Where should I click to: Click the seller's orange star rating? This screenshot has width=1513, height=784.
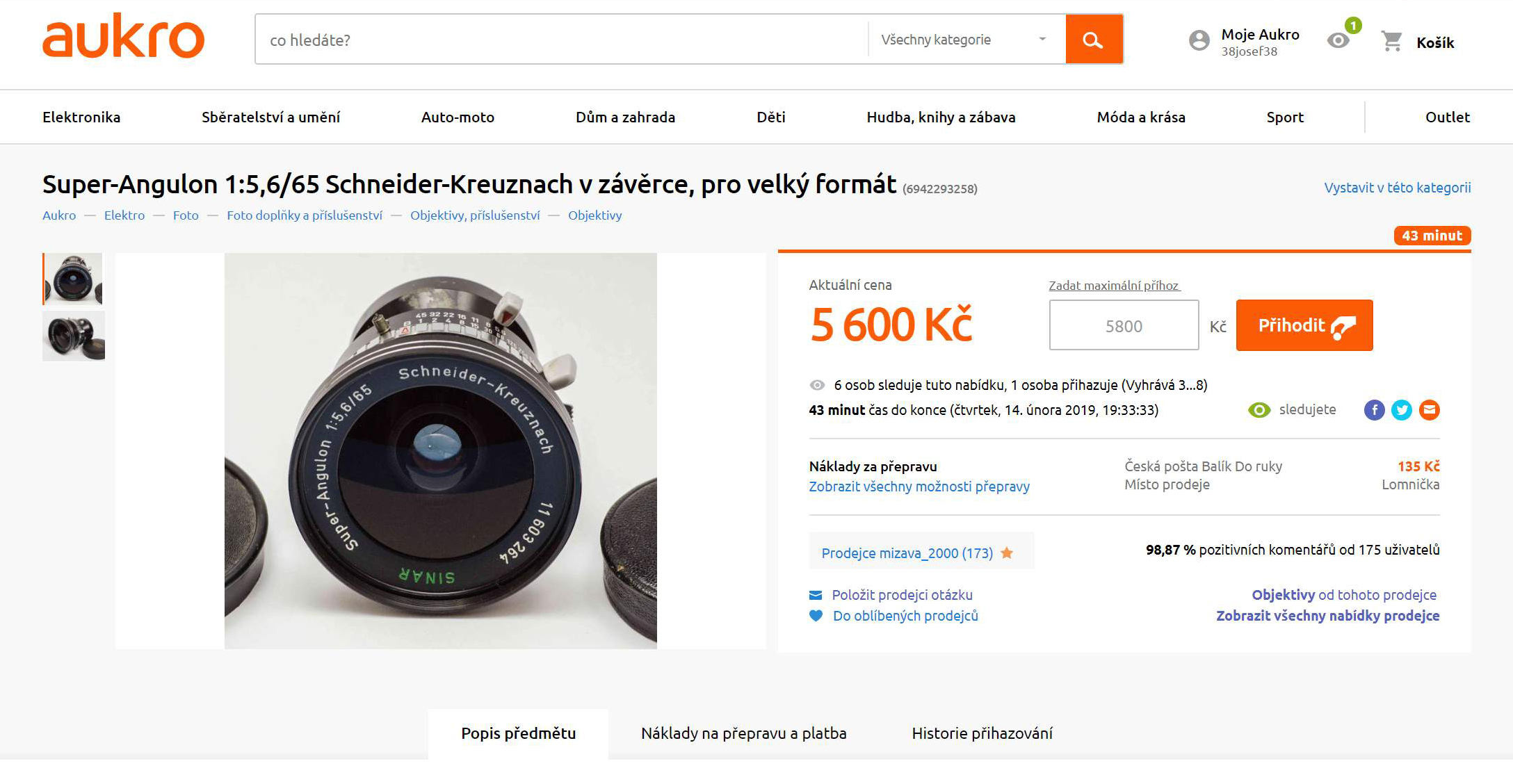pyautogui.click(x=1007, y=553)
